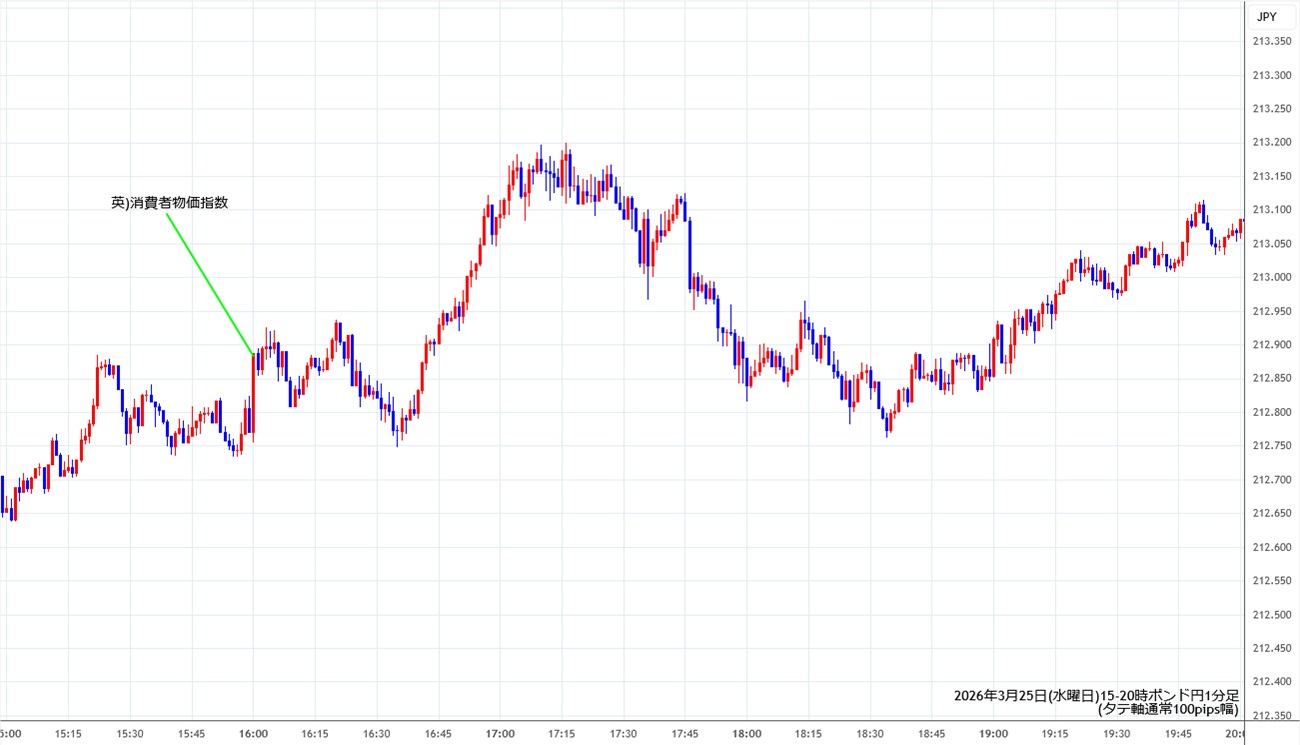Select the 212.800 price axis label

[1270, 412]
